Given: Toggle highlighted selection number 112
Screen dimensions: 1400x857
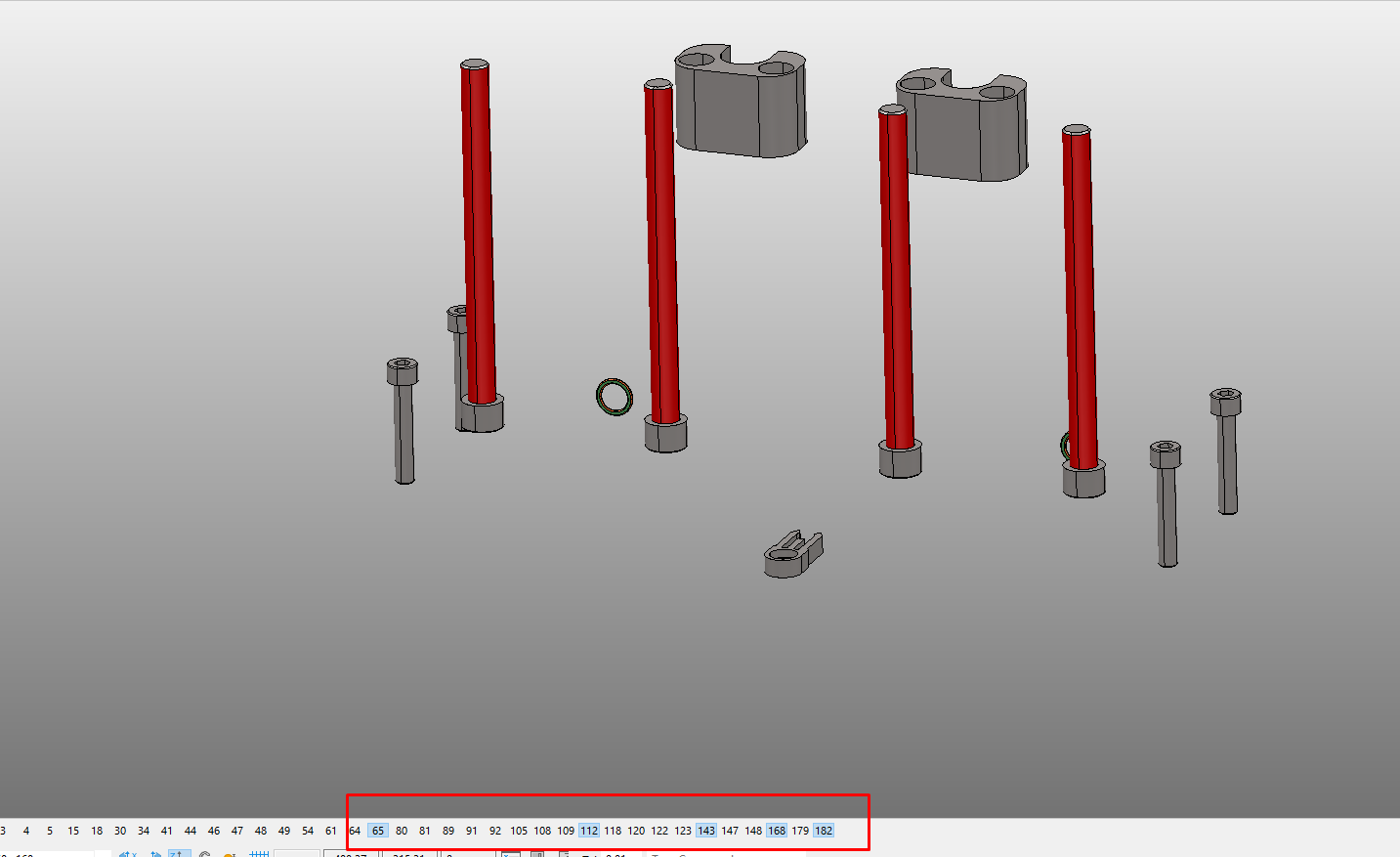Looking at the screenshot, I should (x=588, y=830).
